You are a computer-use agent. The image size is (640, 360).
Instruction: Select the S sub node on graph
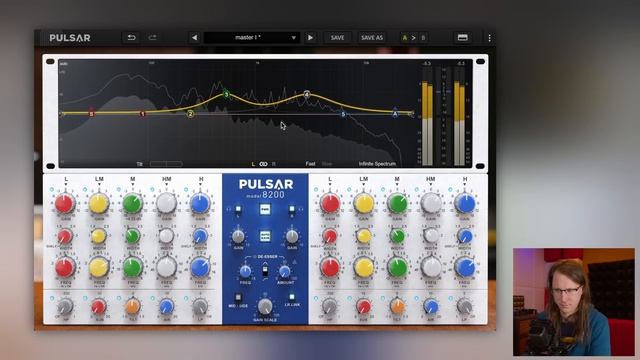click(x=91, y=113)
